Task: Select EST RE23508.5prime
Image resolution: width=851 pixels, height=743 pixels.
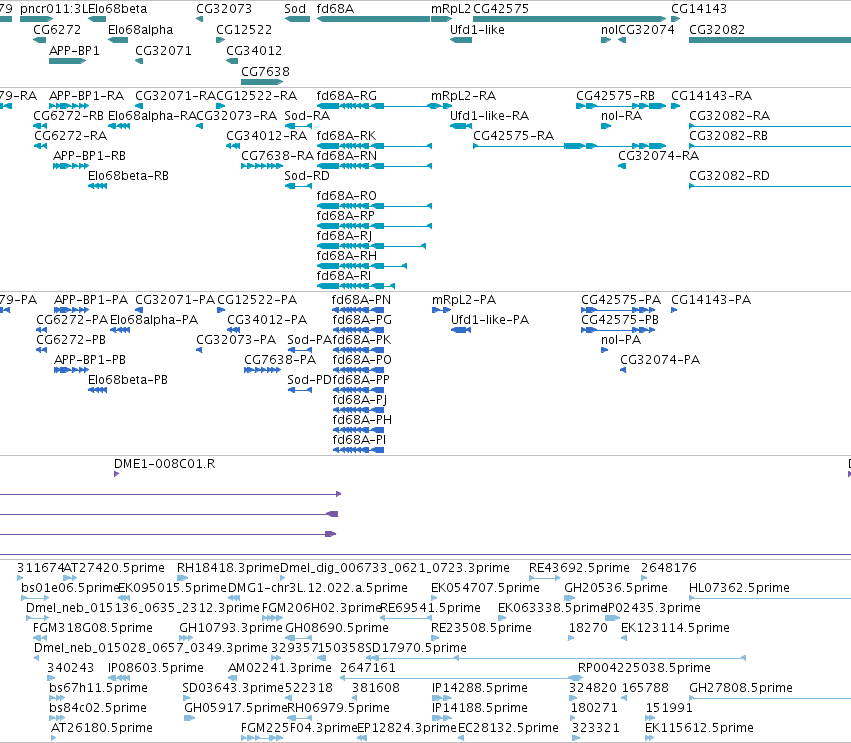Action: (x=481, y=628)
